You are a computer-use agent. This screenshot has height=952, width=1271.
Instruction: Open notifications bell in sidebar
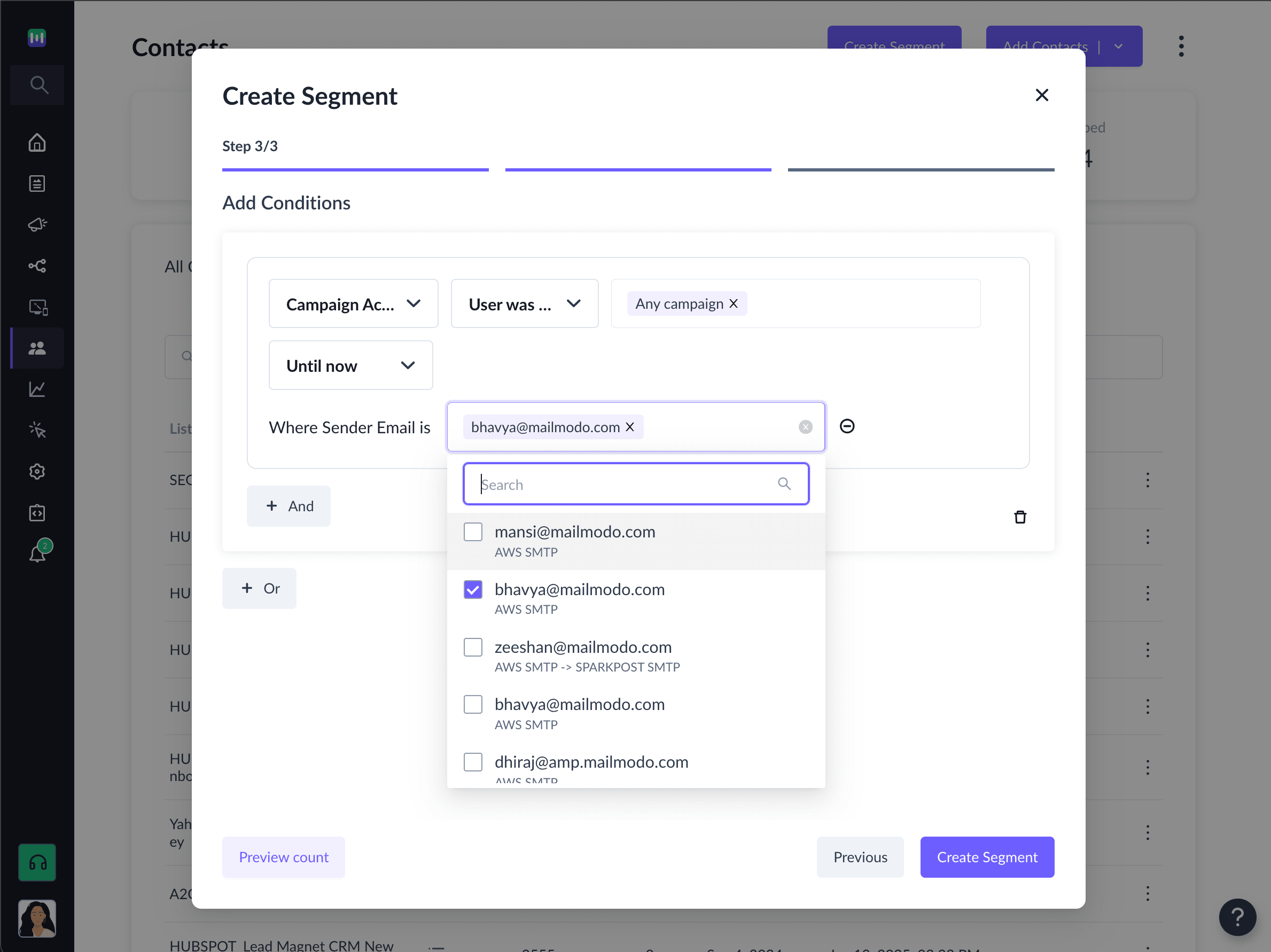pyautogui.click(x=37, y=553)
